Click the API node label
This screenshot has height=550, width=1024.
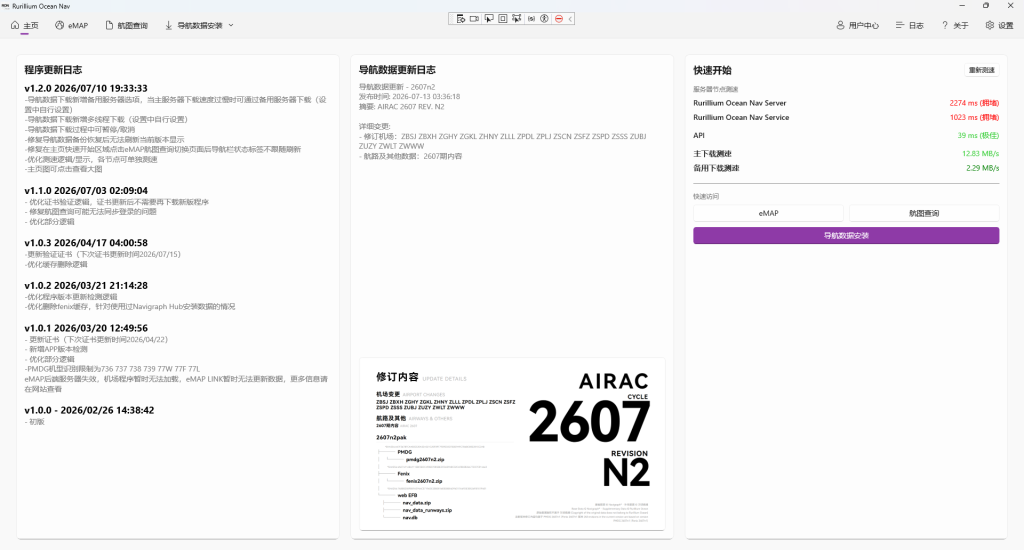point(699,135)
